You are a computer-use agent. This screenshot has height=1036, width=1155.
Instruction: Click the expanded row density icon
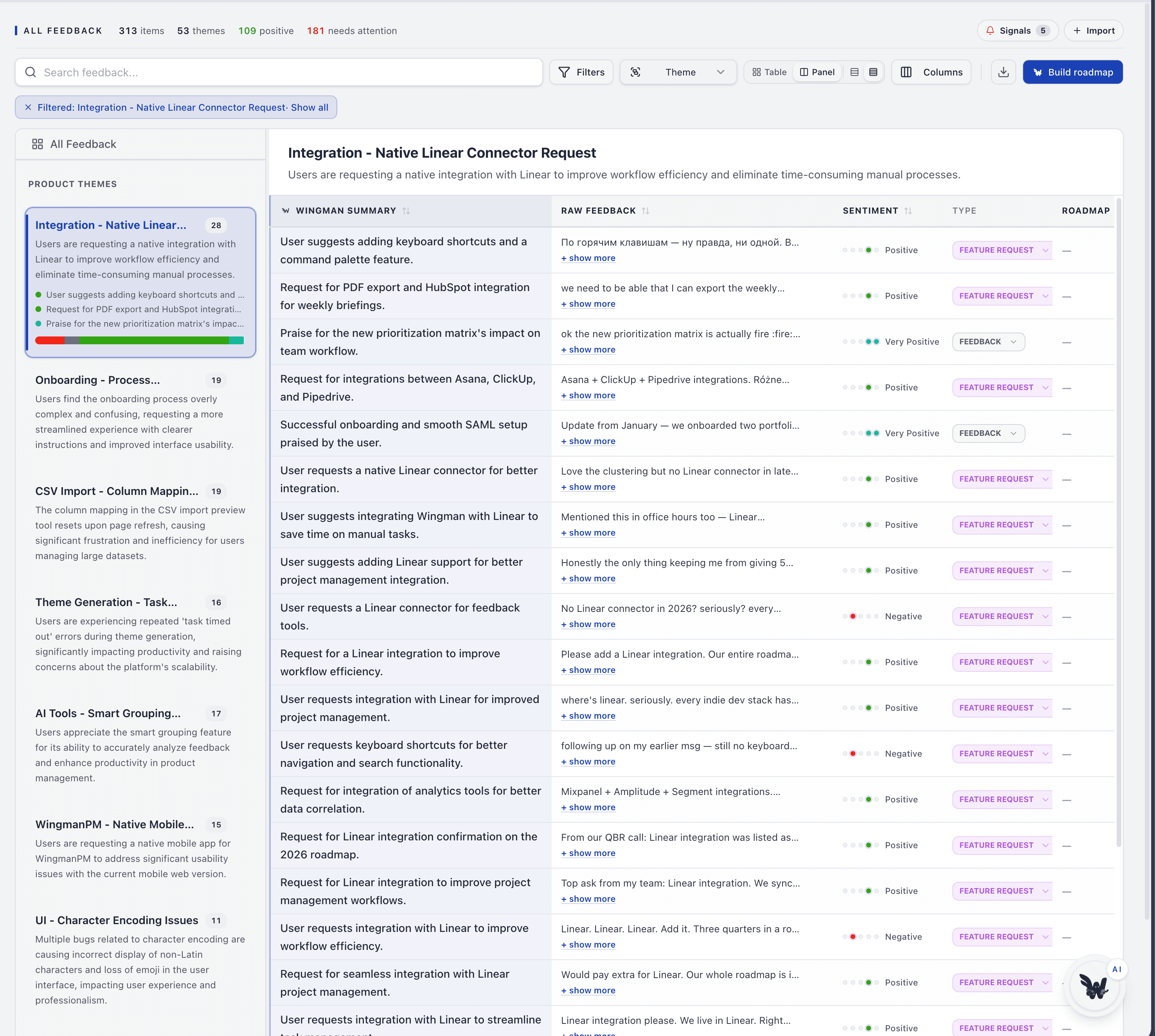tap(873, 72)
